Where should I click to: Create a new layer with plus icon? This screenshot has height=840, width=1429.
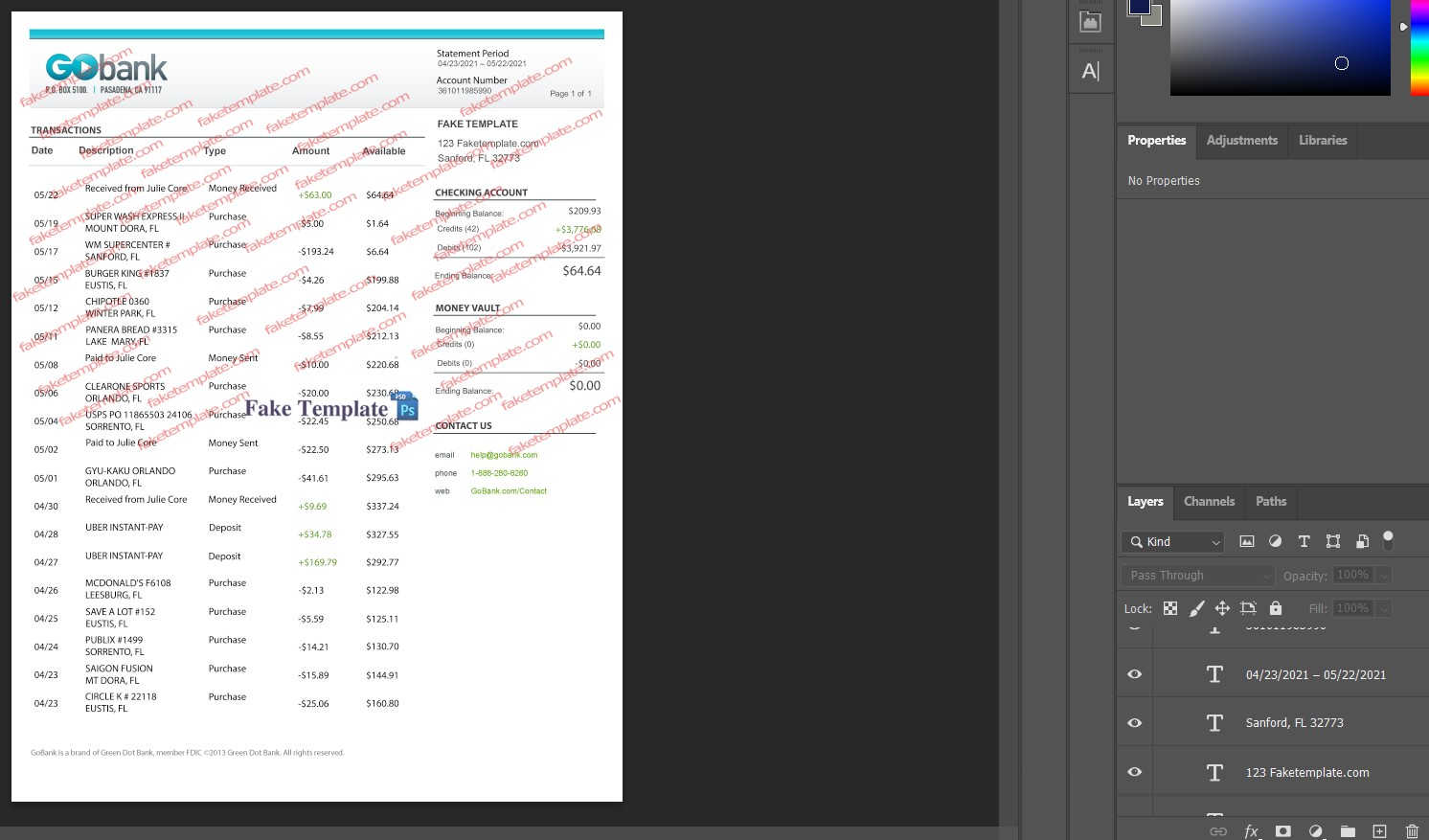[x=1379, y=831]
